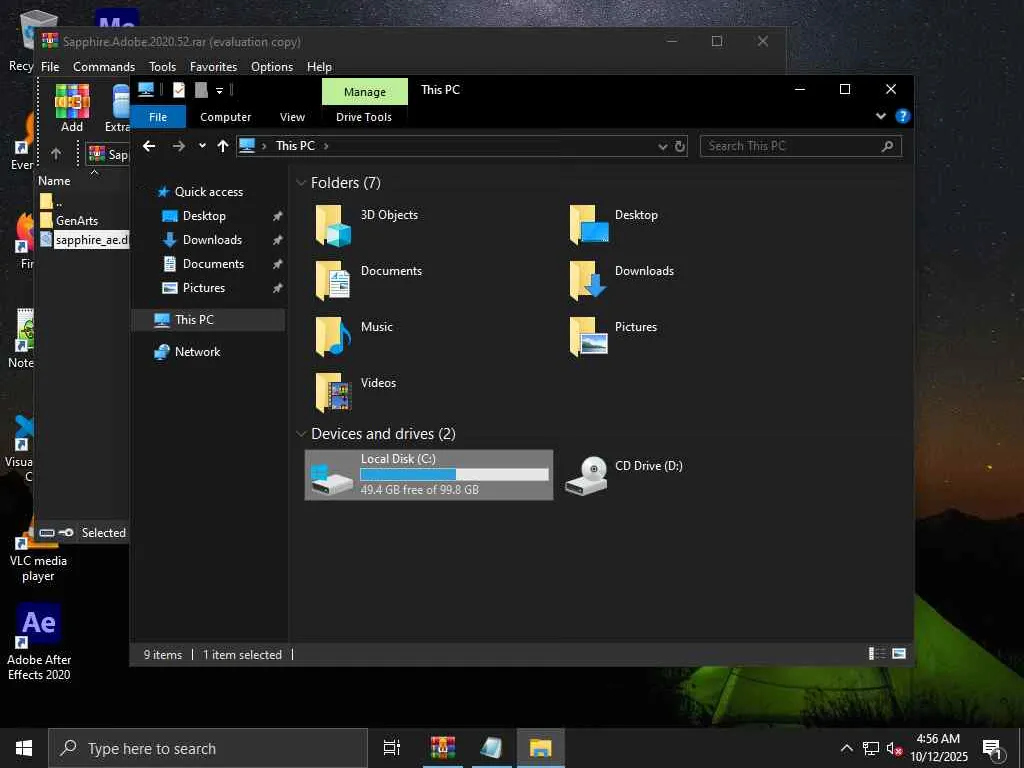
Task: Select Downloads in navigation pane
Action: pyautogui.click(x=212, y=240)
